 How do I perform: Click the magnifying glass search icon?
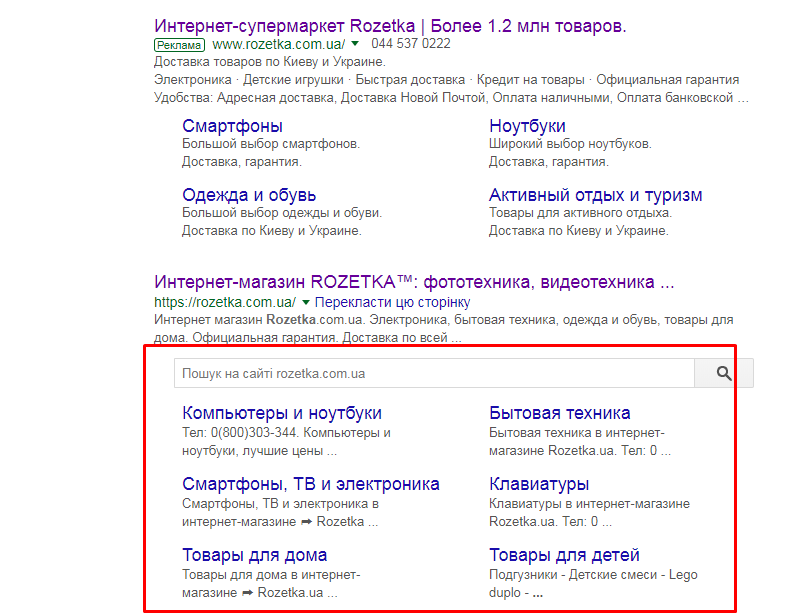[724, 373]
